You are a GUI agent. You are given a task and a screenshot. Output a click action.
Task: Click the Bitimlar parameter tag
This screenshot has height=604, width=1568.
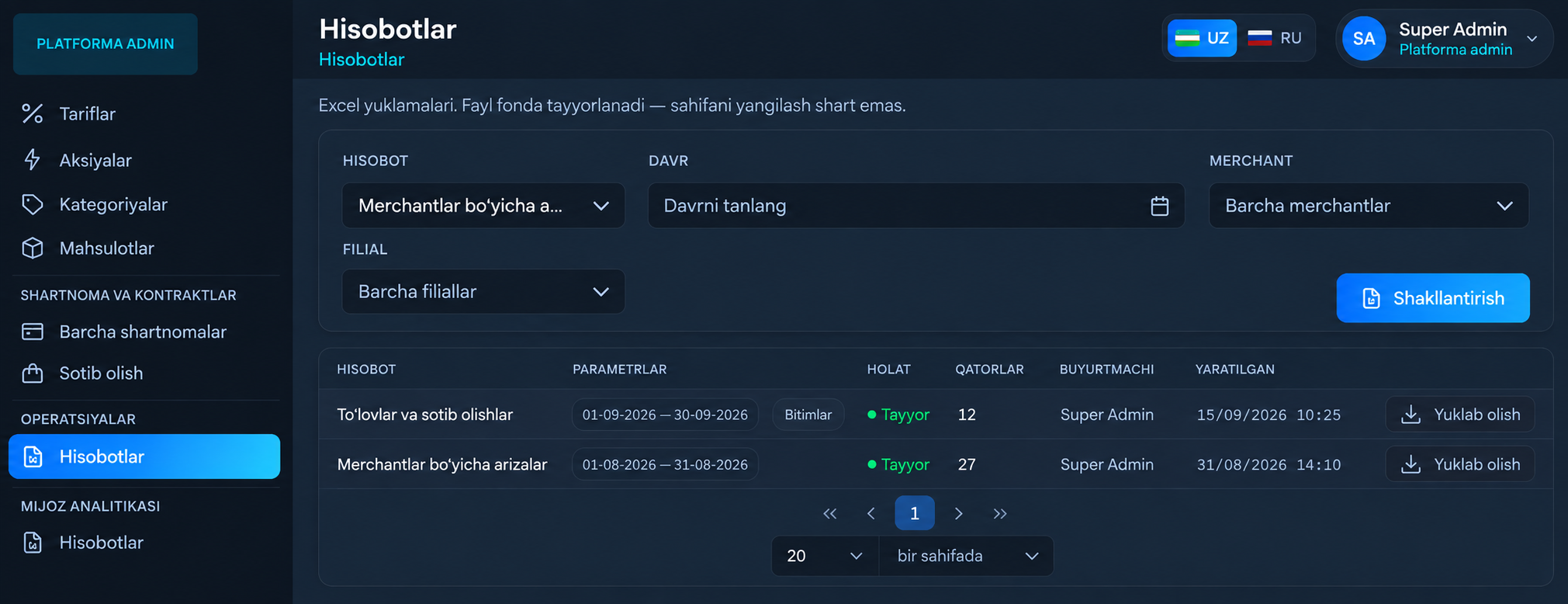pyautogui.click(x=808, y=415)
